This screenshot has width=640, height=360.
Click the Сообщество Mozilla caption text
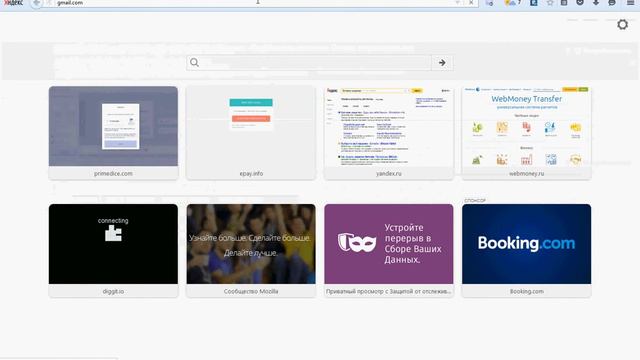pyautogui.click(x=251, y=291)
